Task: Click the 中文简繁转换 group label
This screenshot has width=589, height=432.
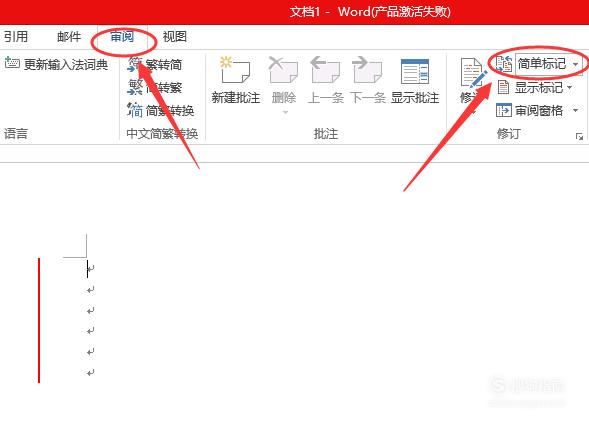Action: point(162,134)
